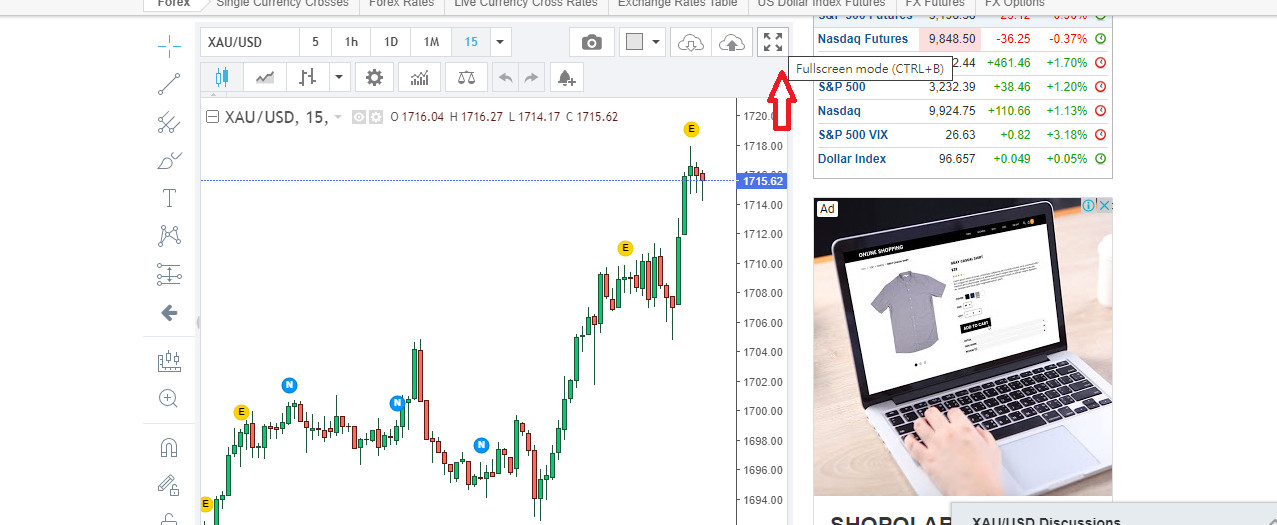Redo the chart action
The image size is (1277, 525).
coord(532,77)
